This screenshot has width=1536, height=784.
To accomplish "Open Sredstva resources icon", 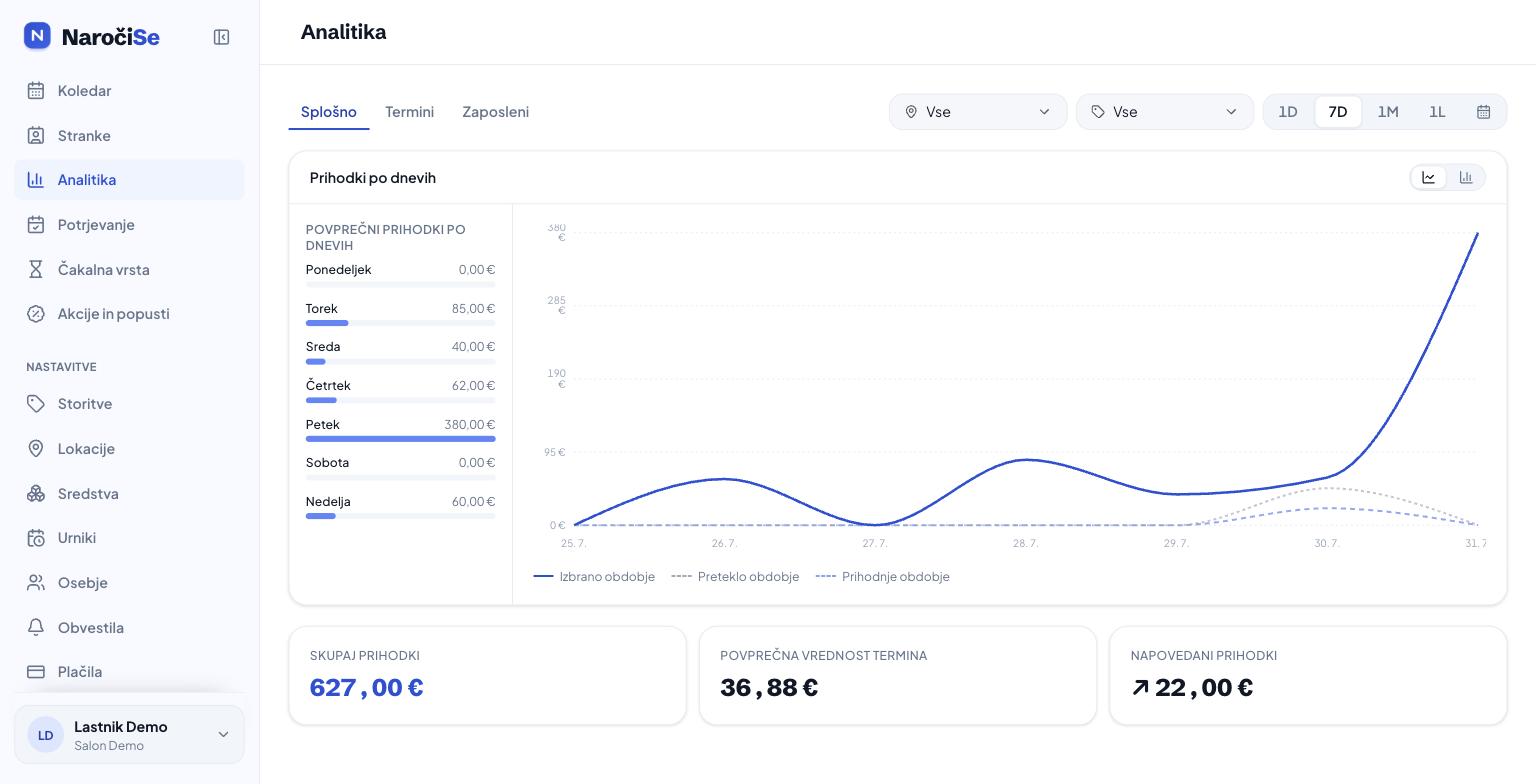I will point(36,493).
